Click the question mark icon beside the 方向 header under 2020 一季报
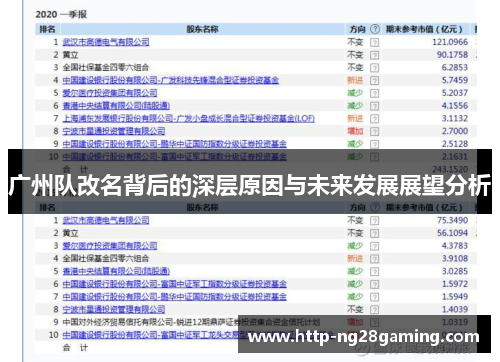Viewport: 500px width, 362px height. pos(375,29)
